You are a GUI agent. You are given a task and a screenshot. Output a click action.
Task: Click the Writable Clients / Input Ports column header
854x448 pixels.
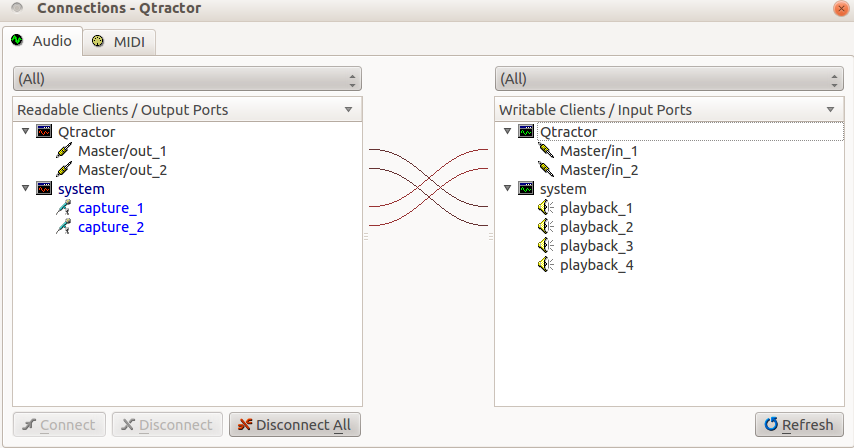pyautogui.click(x=669, y=110)
